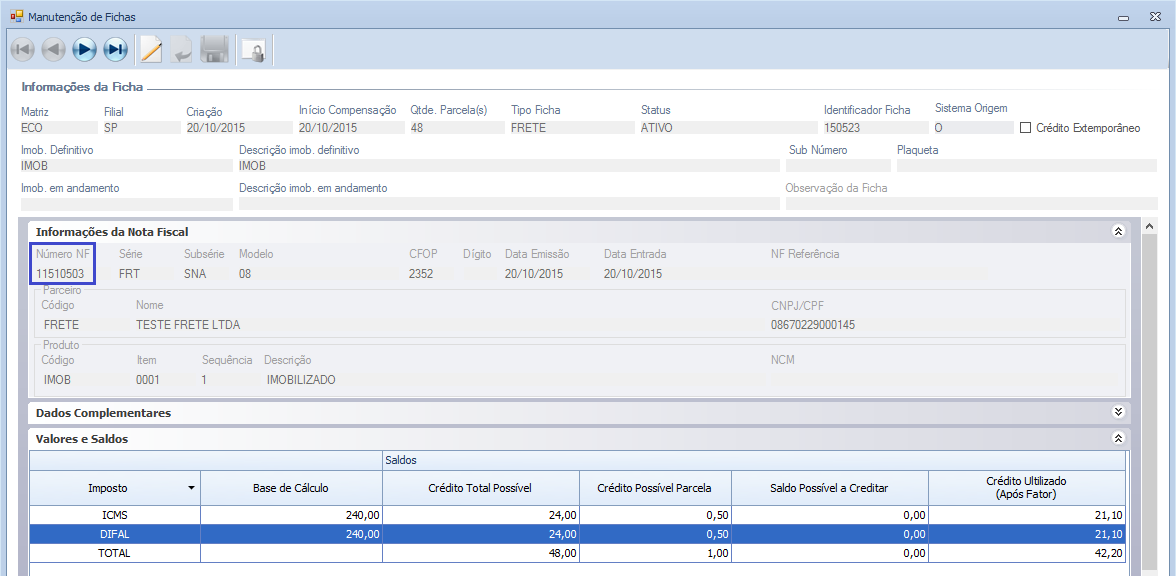This screenshot has width=1176, height=576.
Task: Click the edit ficha pencil icon
Action: [151, 49]
